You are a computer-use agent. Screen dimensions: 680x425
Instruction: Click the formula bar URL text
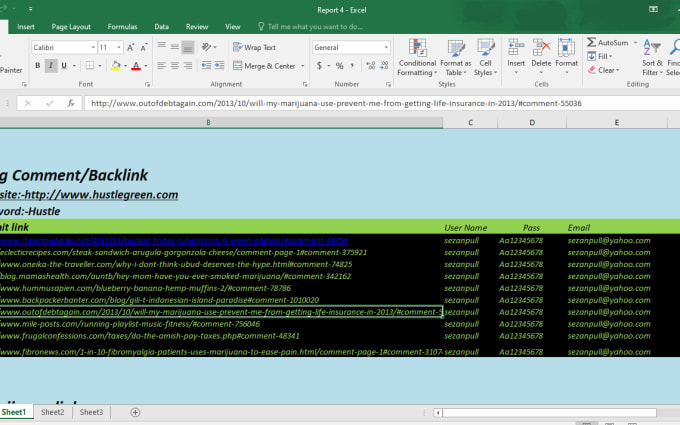pyautogui.click(x=336, y=103)
